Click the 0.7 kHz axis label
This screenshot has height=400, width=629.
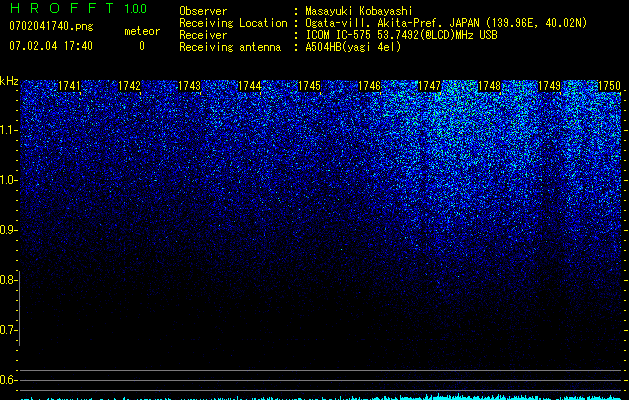(x=7, y=330)
